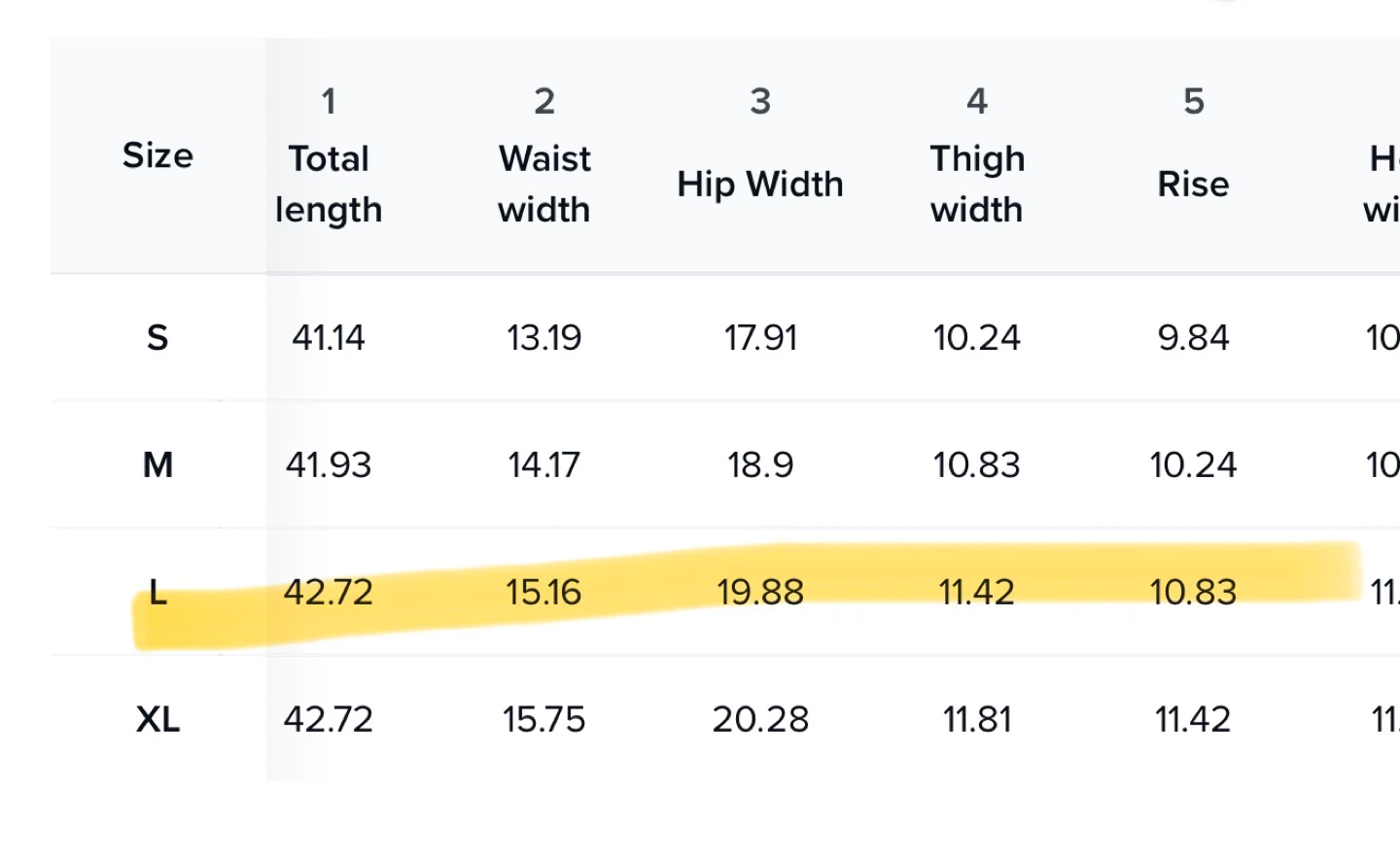Select the M size row label

tap(157, 465)
